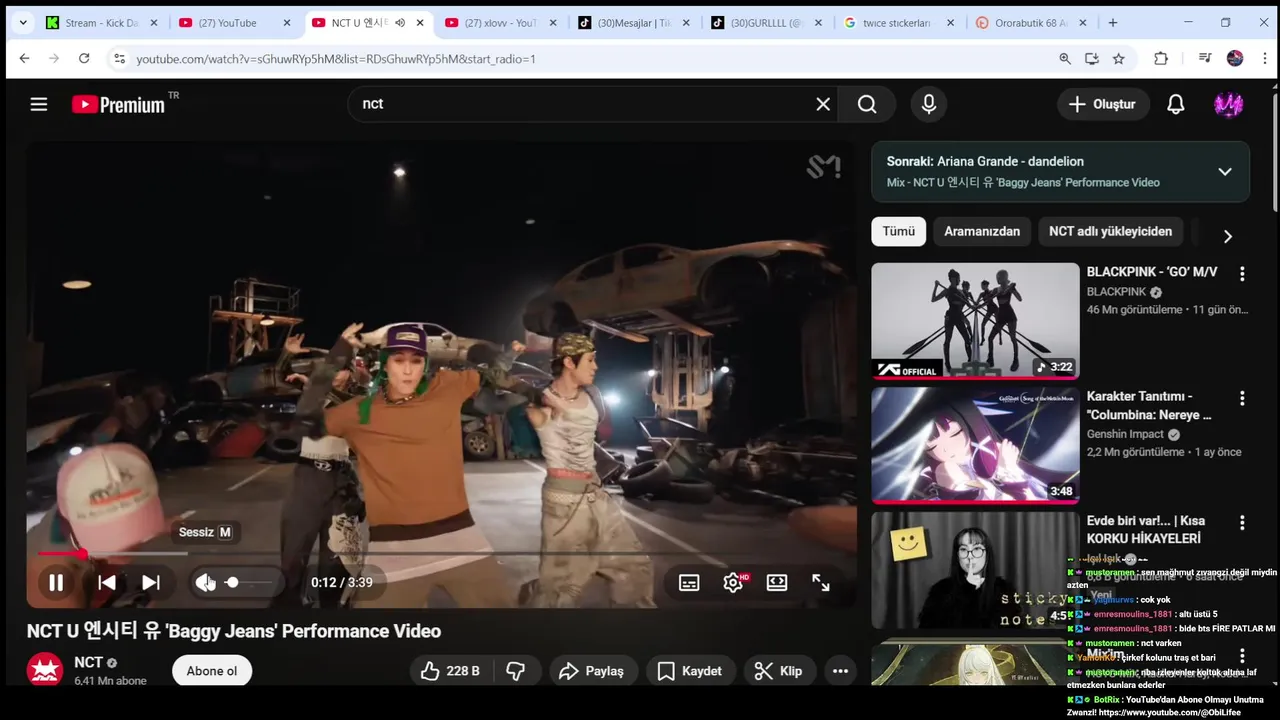Switch to Mesajlar TikTok tab
The height and width of the screenshot is (720, 1280).
[x=633, y=22]
